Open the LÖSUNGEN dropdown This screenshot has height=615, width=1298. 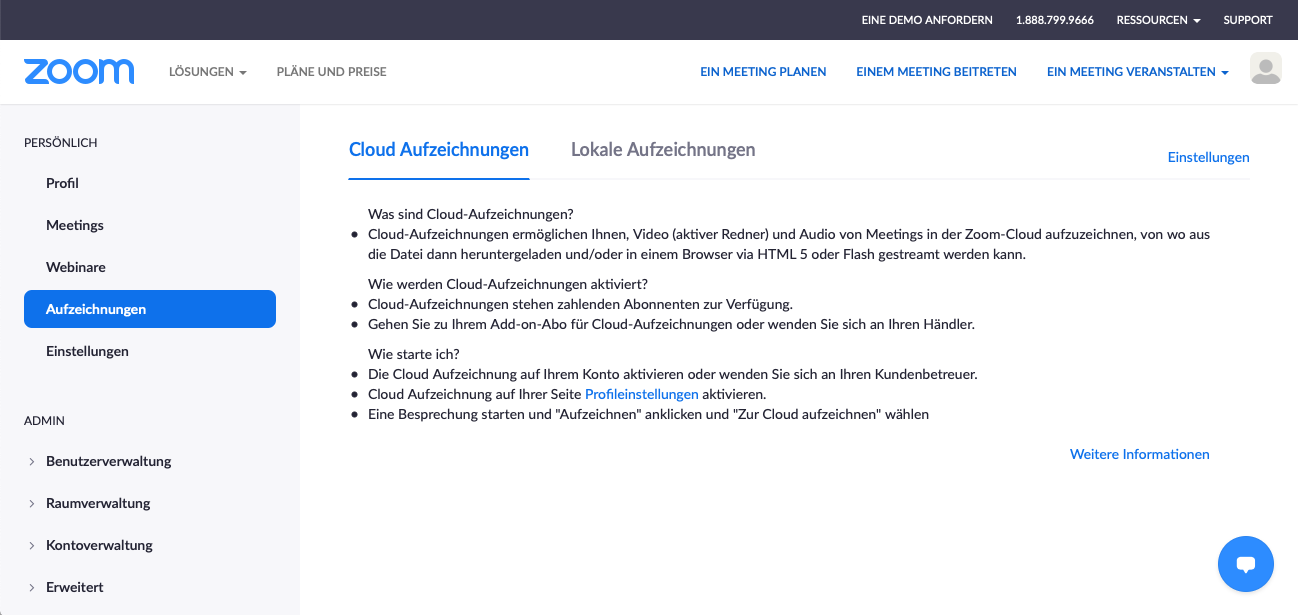click(207, 71)
